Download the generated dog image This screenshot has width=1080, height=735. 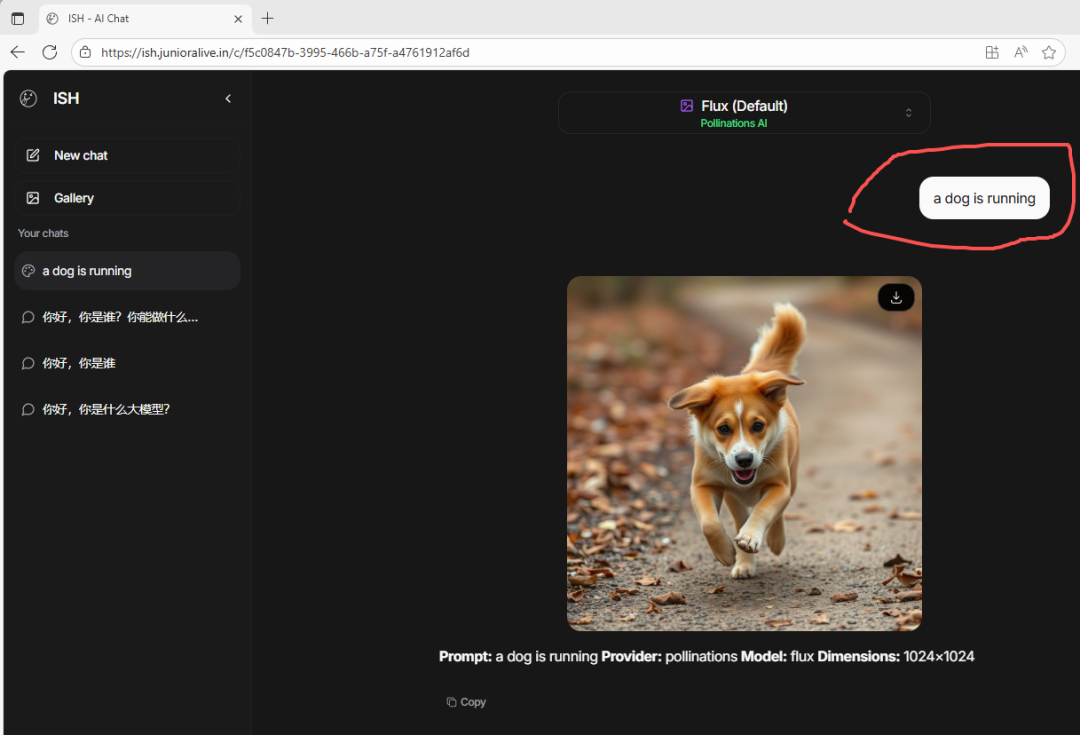coord(896,297)
